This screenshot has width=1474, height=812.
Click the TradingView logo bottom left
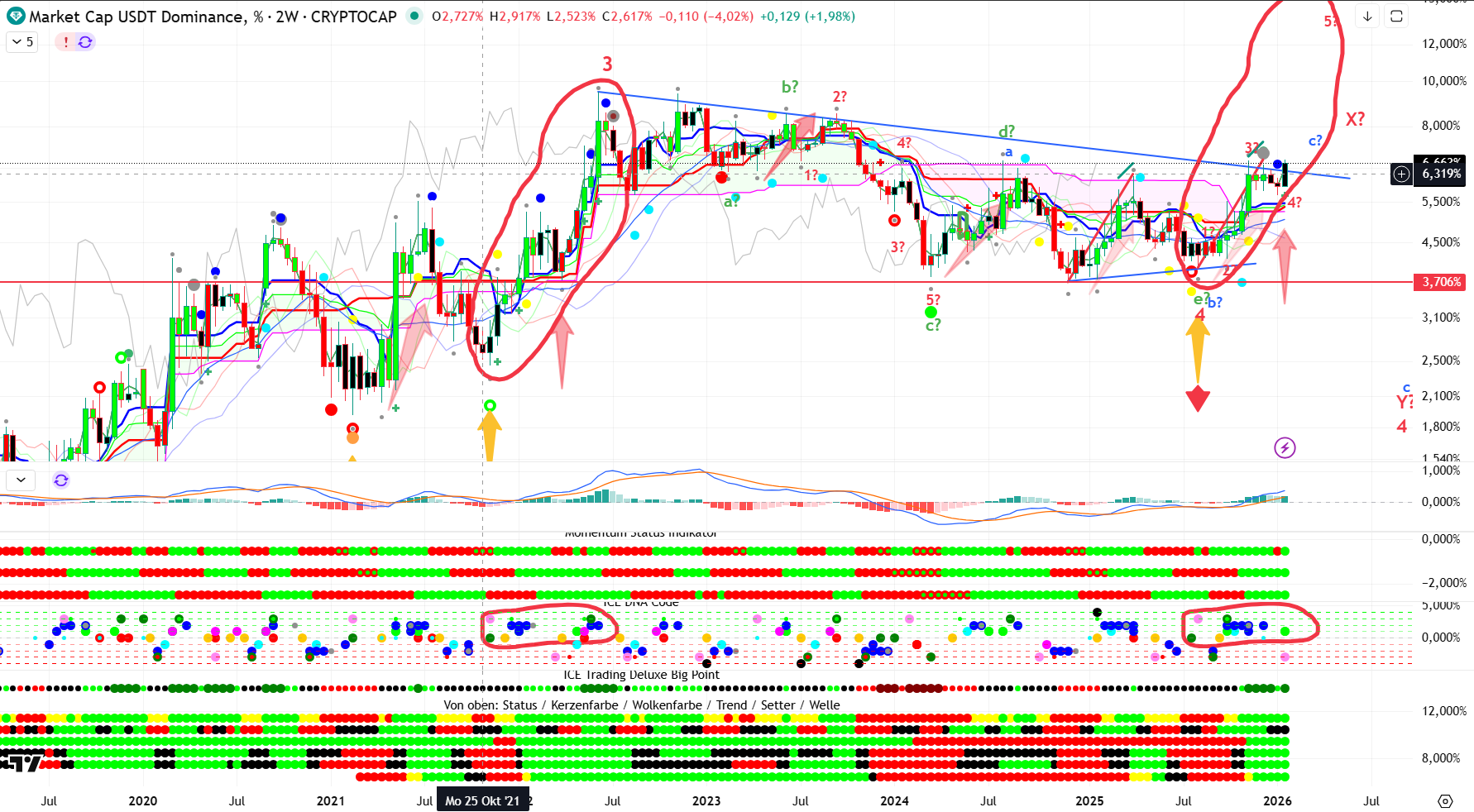(x=22, y=762)
